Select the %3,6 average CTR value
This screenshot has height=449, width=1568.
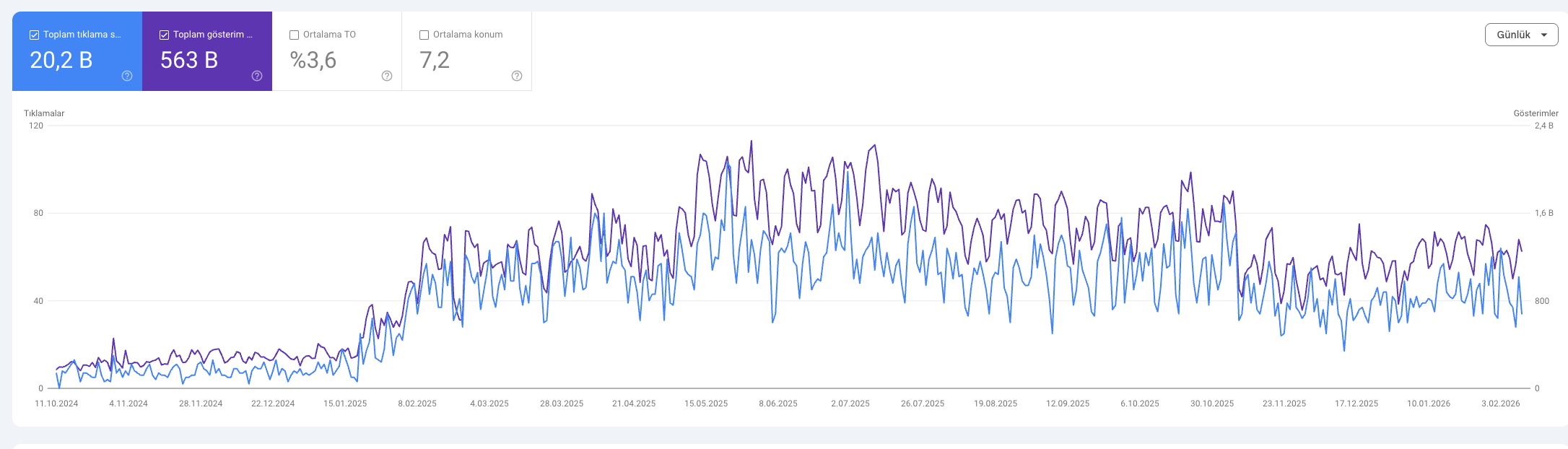[x=313, y=60]
